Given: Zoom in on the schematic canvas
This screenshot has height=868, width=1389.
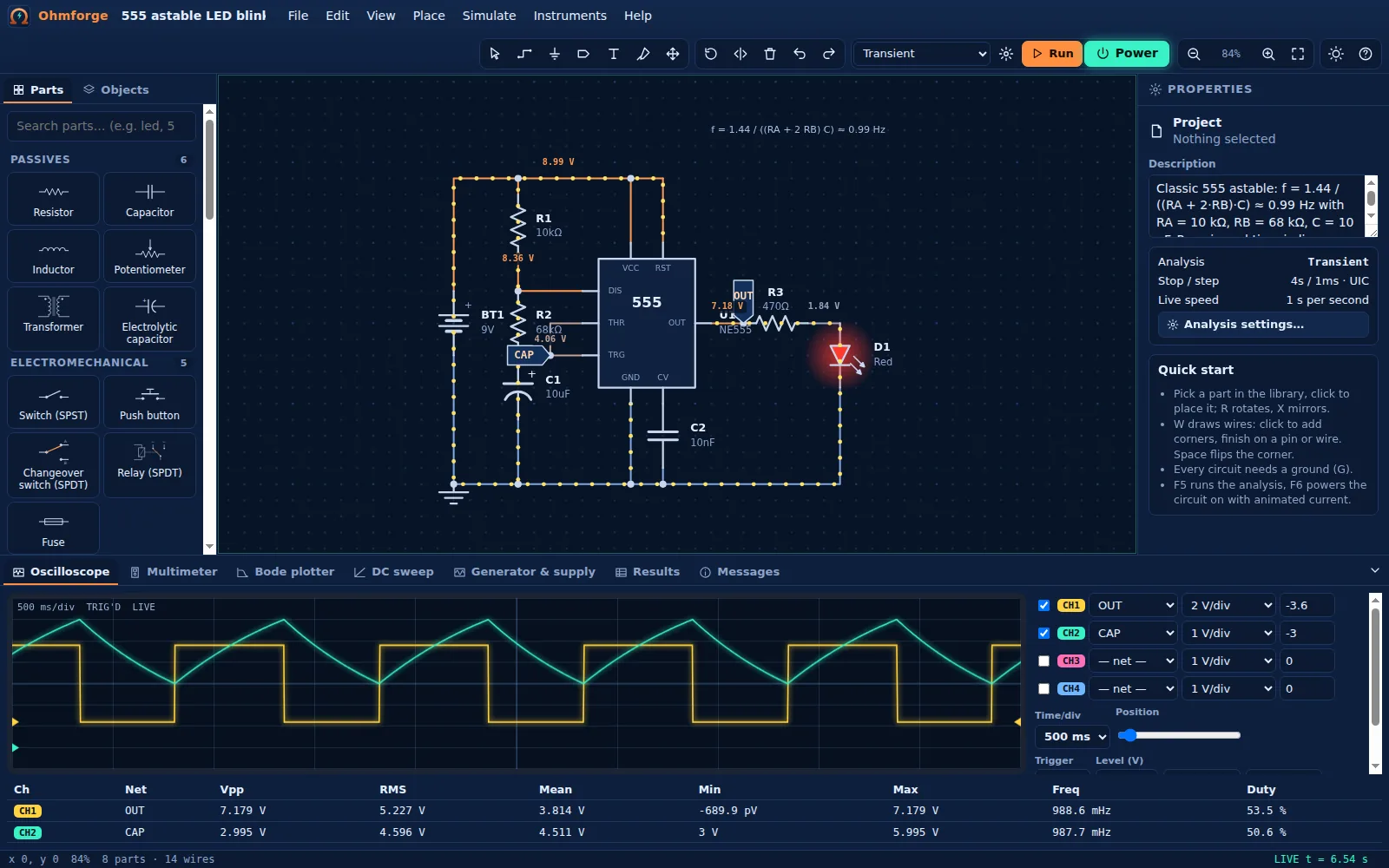Looking at the screenshot, I should pos(1268,54).
